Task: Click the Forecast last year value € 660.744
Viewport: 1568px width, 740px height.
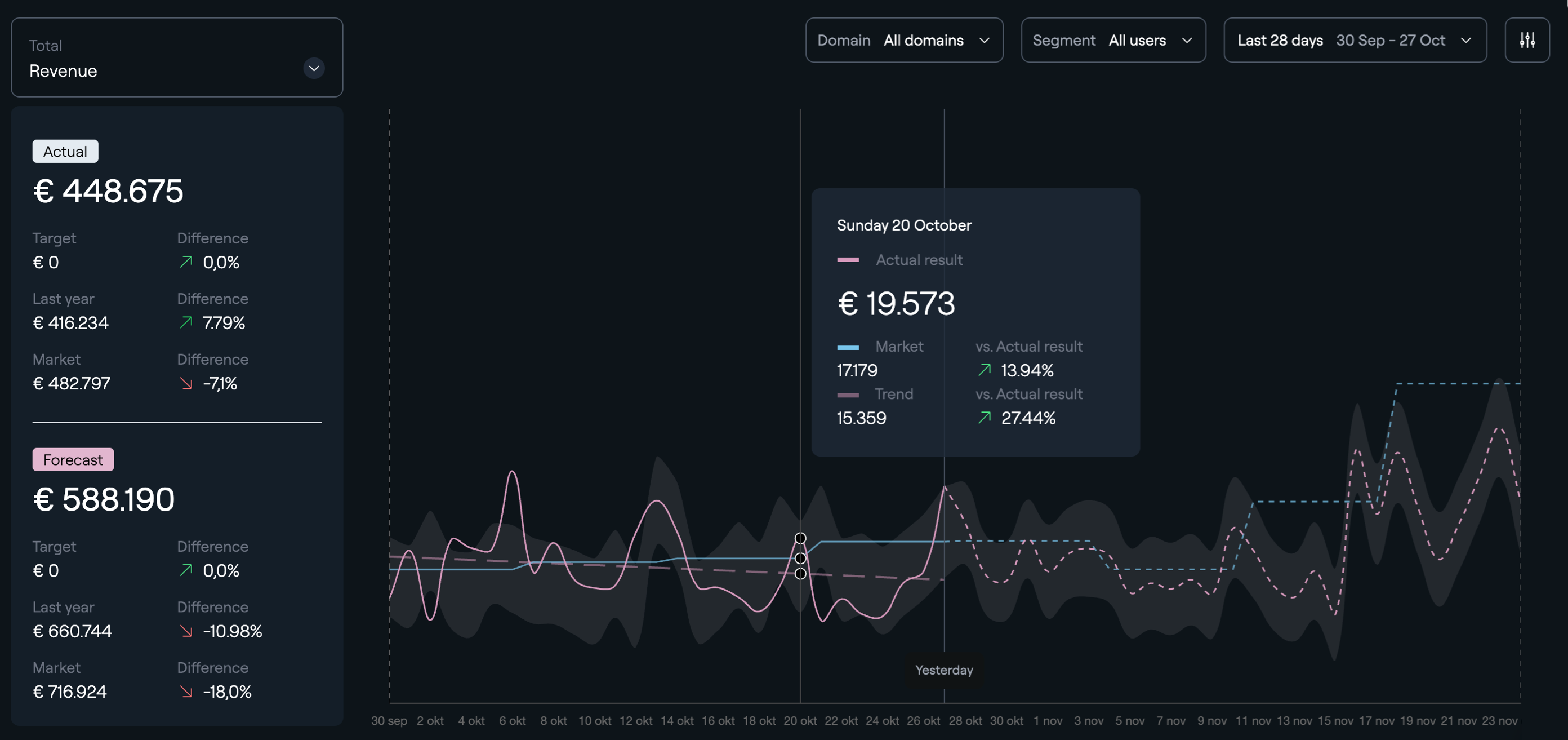Action: coord(73,631)
